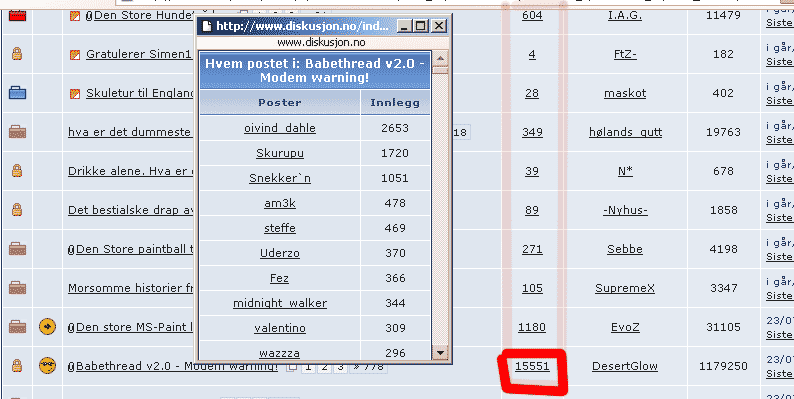Screen dimensions: 794x399
Task: Click the poll icon before Den Store Hunde thread
Action: point(75,15)
